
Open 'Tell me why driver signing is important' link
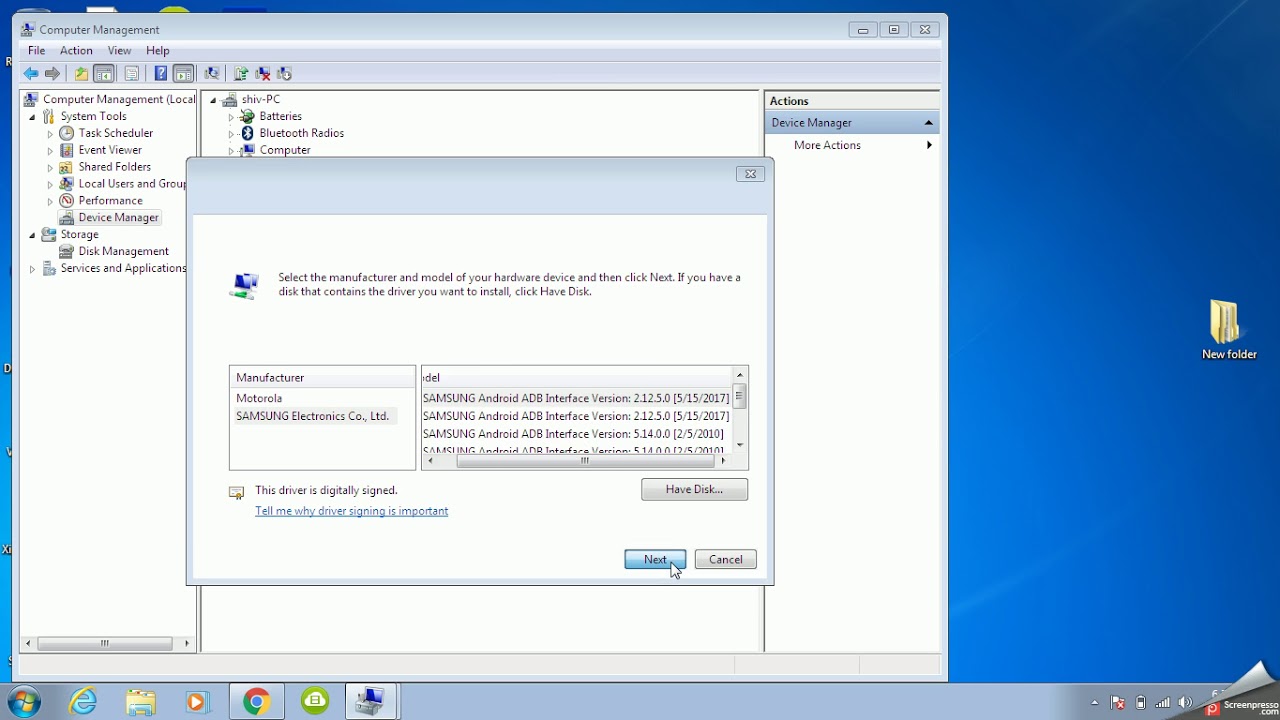pyautogui.click(x=351, y=511)
